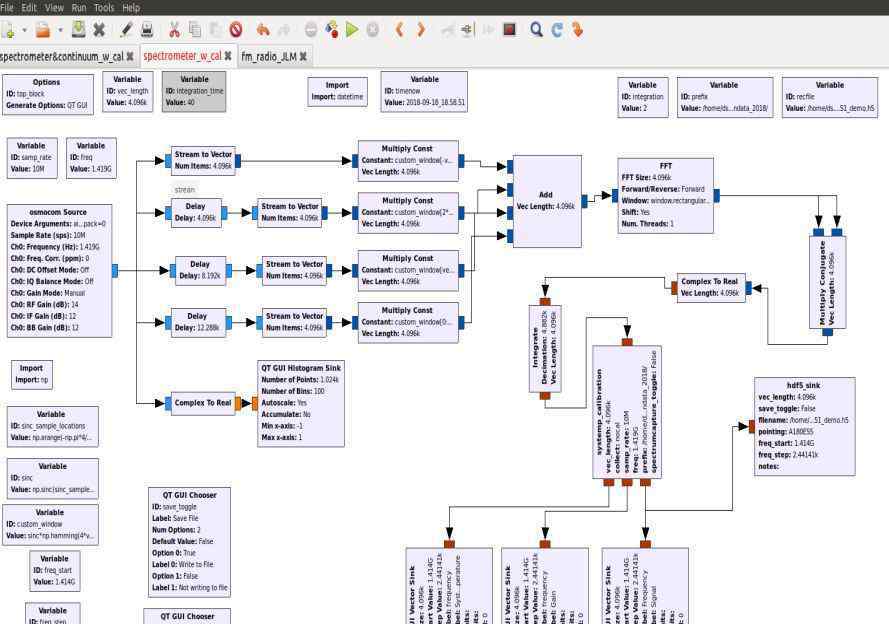Expand the dropdown arrow next to Open folder icon

[61, 30]
